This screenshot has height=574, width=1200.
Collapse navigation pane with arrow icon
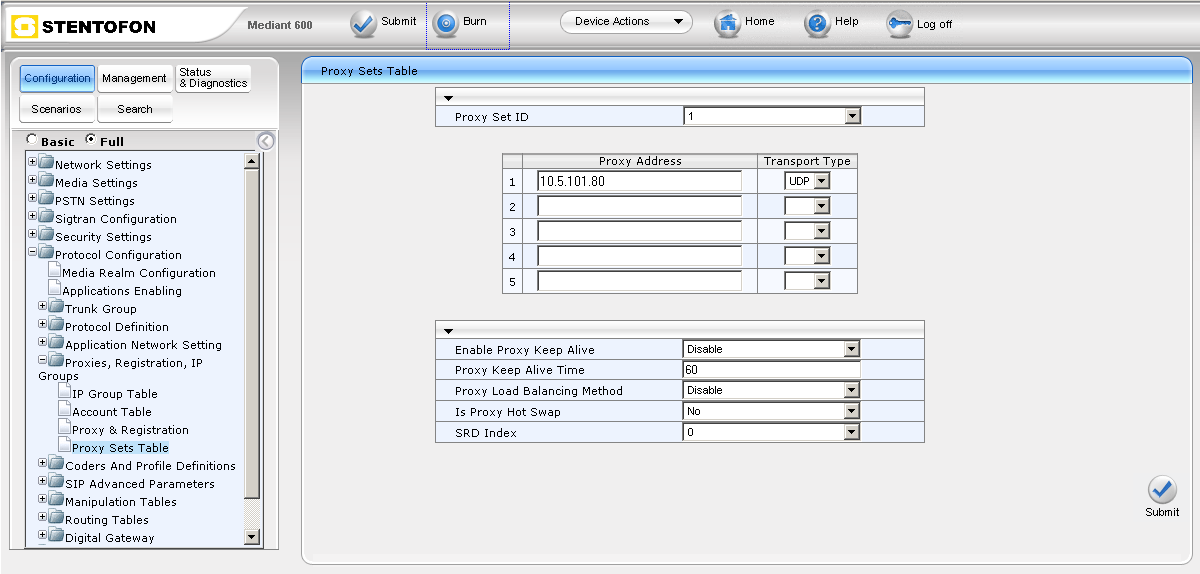265,141
